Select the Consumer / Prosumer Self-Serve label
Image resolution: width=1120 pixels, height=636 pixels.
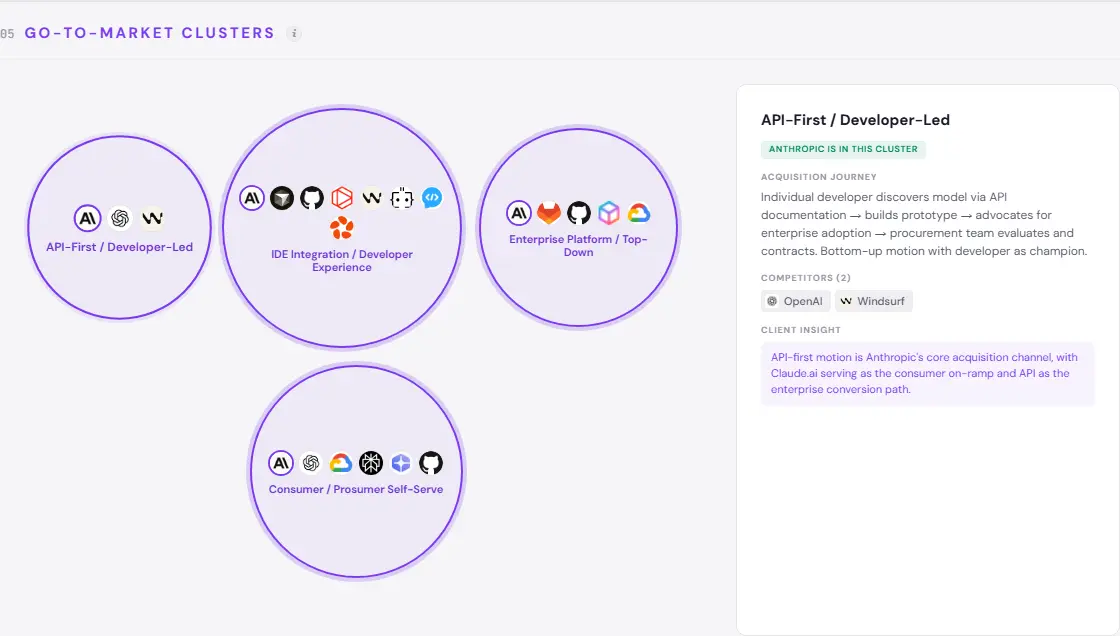coord(356,490)
